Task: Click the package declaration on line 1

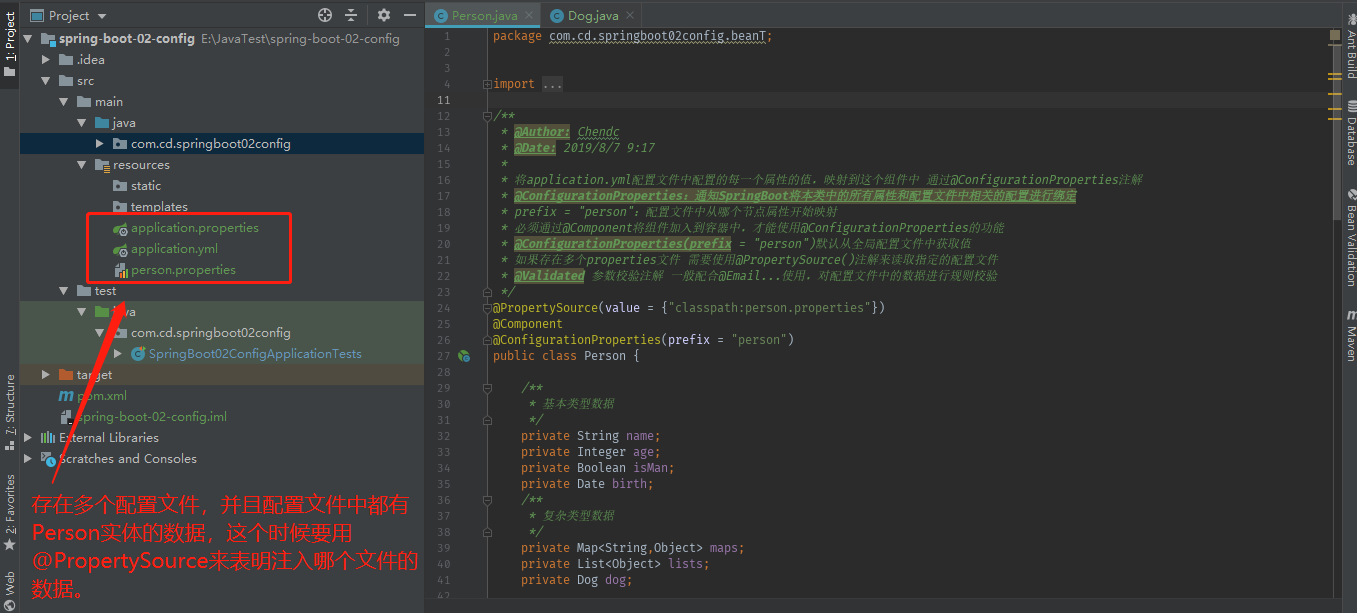Action: pyautogui.click(x=633, y=36)
